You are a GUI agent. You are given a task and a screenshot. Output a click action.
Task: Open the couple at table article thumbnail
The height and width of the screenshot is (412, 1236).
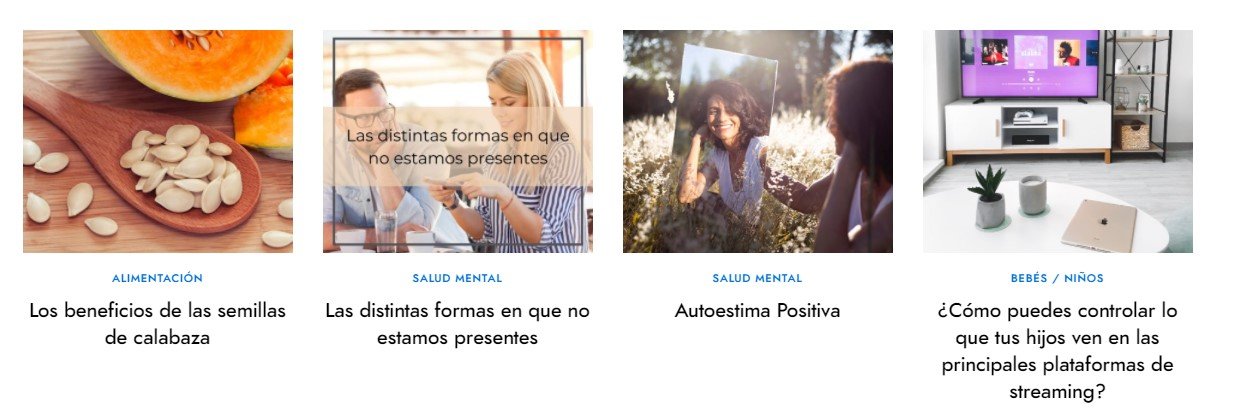coord(458,141)
